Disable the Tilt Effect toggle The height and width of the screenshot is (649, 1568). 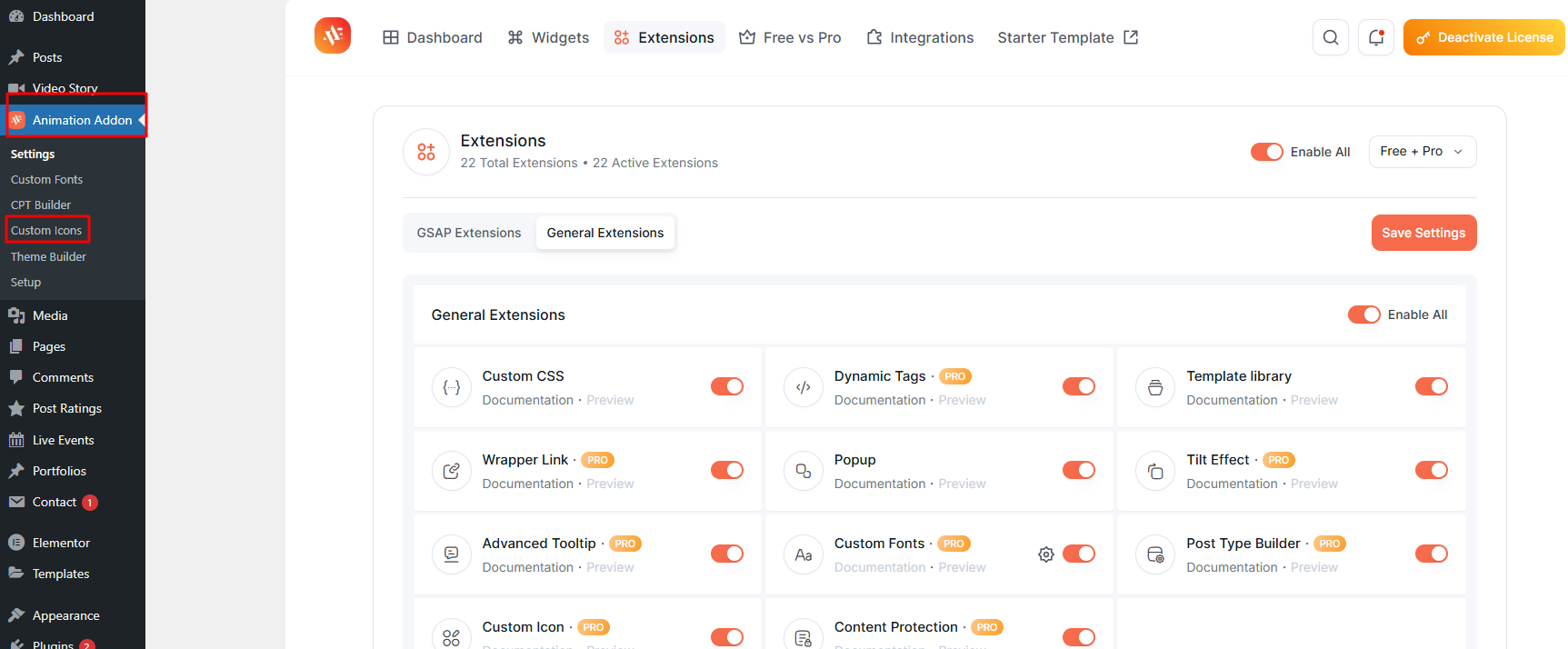click(1432, 470)
